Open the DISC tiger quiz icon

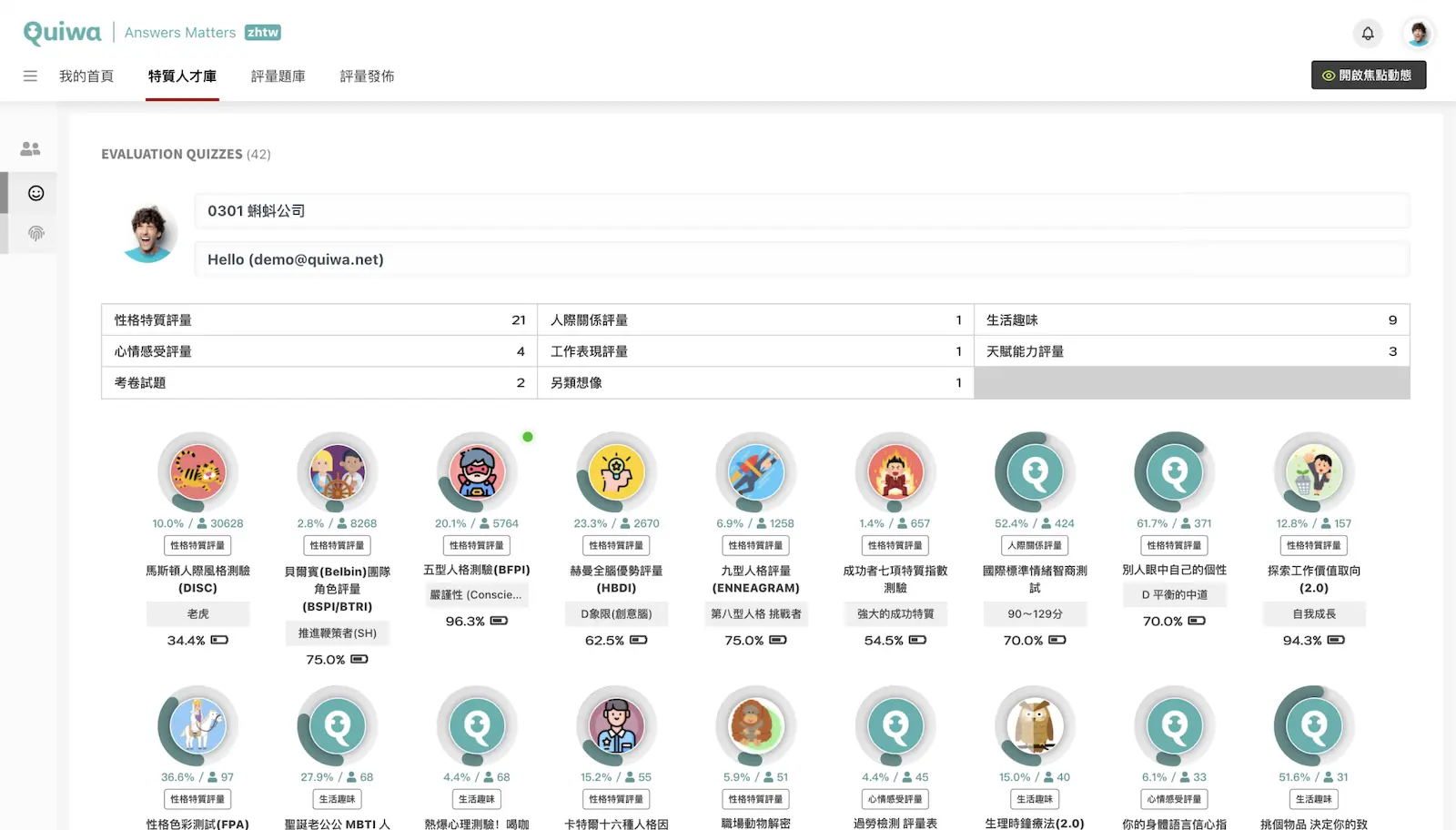(197, 472)
